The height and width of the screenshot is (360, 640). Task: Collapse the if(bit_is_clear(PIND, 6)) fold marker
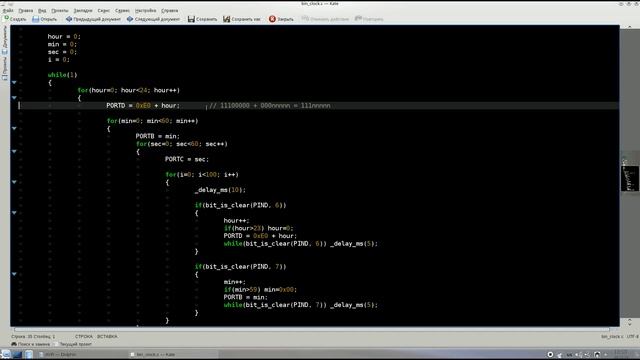pyautogui.click(x=14, y=213)
